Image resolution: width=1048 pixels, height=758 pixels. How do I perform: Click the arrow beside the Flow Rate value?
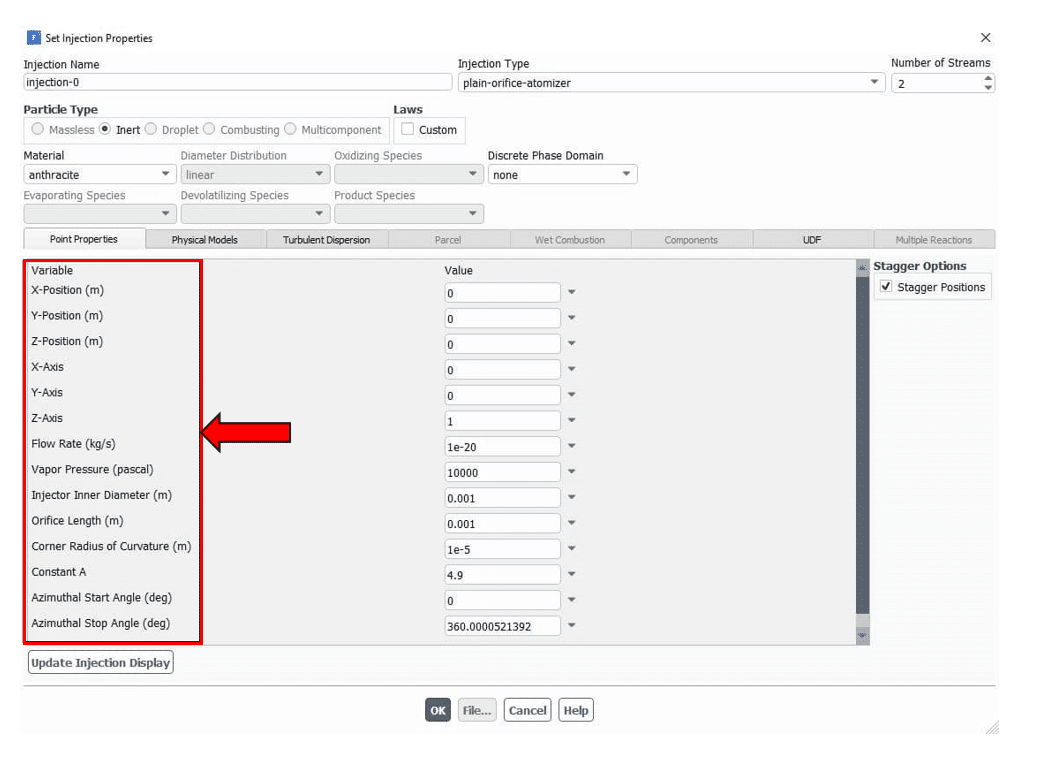point(572,447)
